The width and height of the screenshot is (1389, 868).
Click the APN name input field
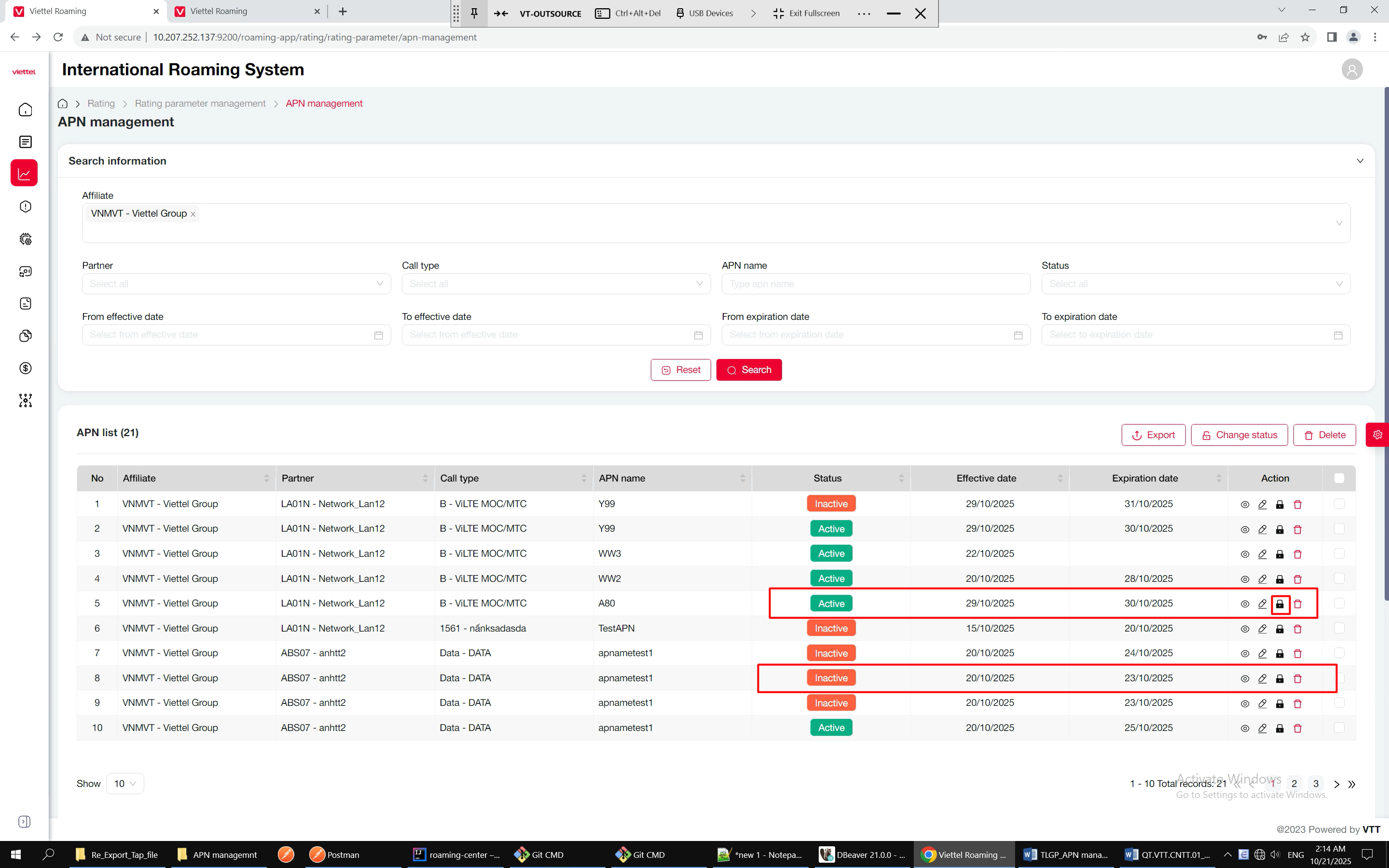tap(875, 284)
